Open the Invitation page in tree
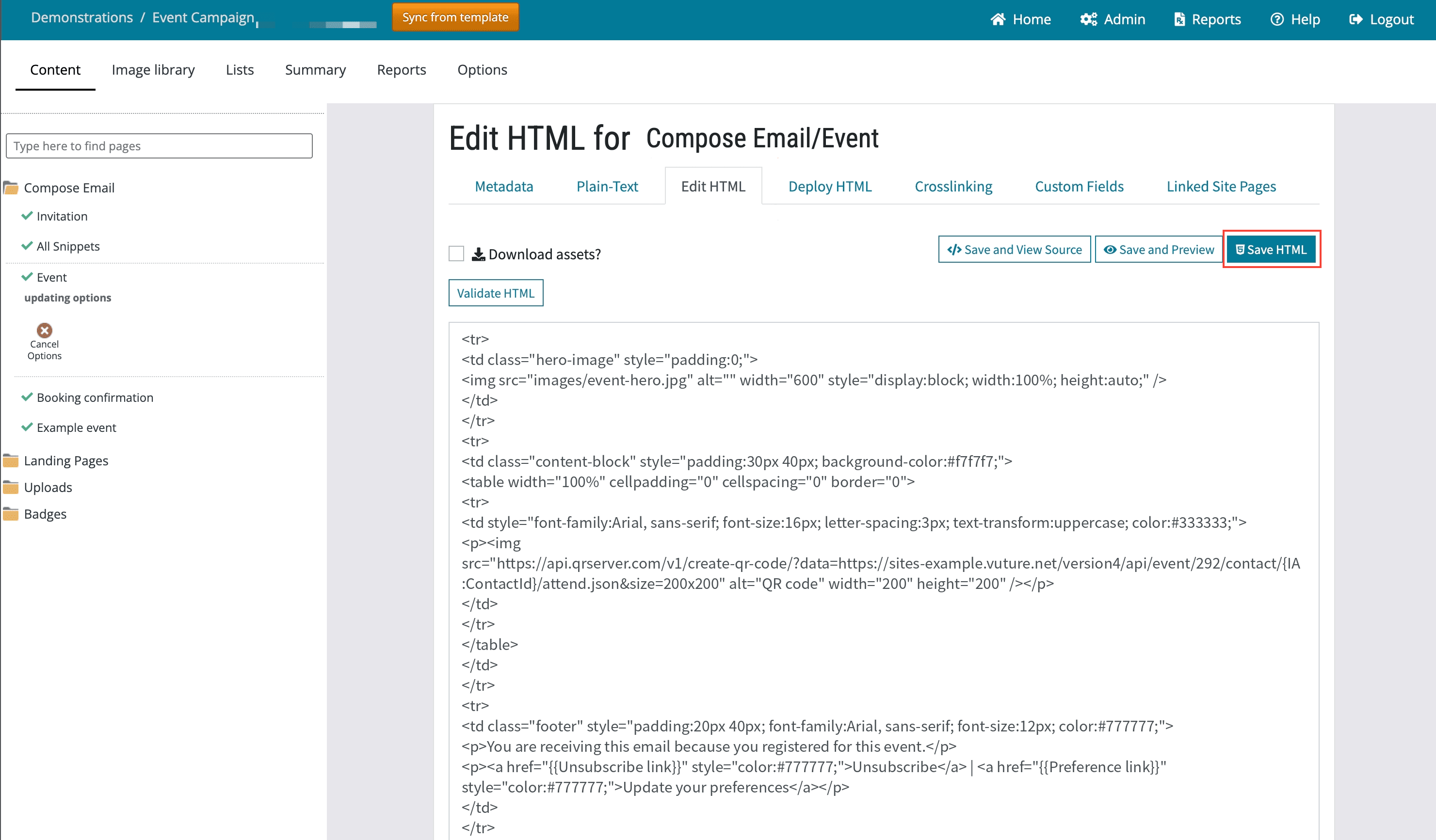Viewport: 1436px width, 840px height. pyautogui.click(x=62, y=216)
